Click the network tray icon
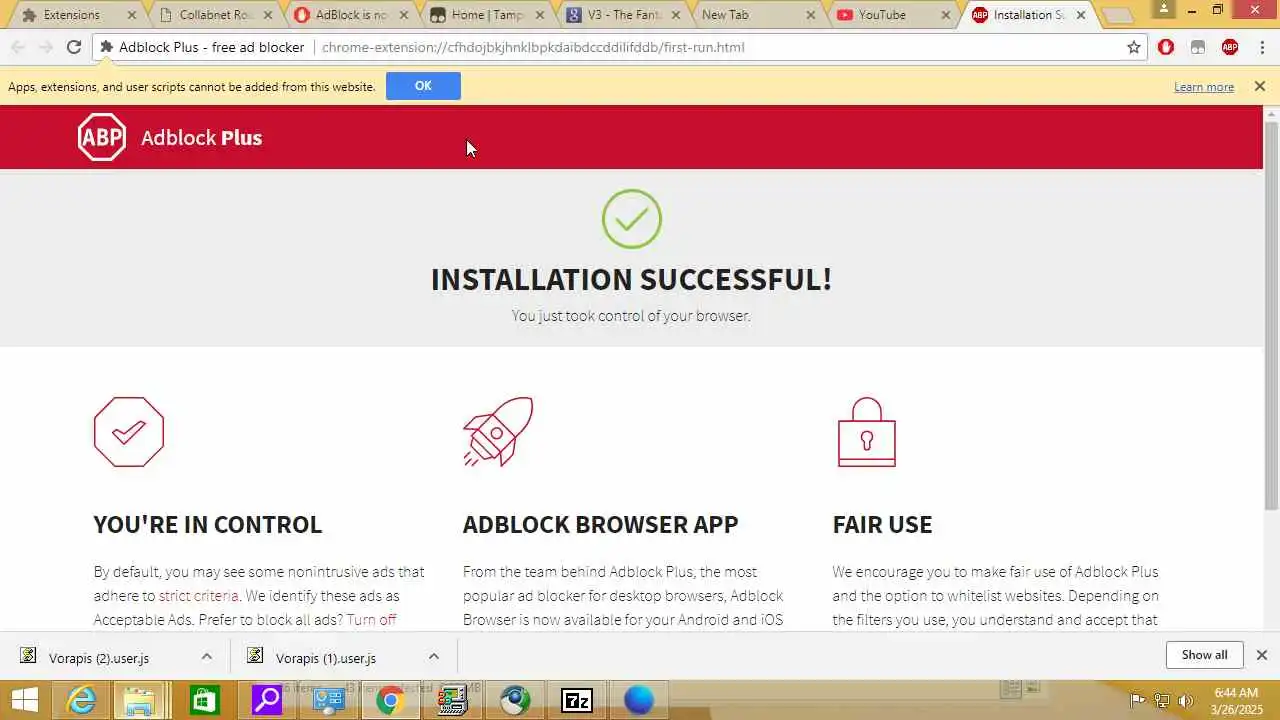The width and height of the screenshot is (1280, 720). pyautogui.click(x=1162, y=700)
